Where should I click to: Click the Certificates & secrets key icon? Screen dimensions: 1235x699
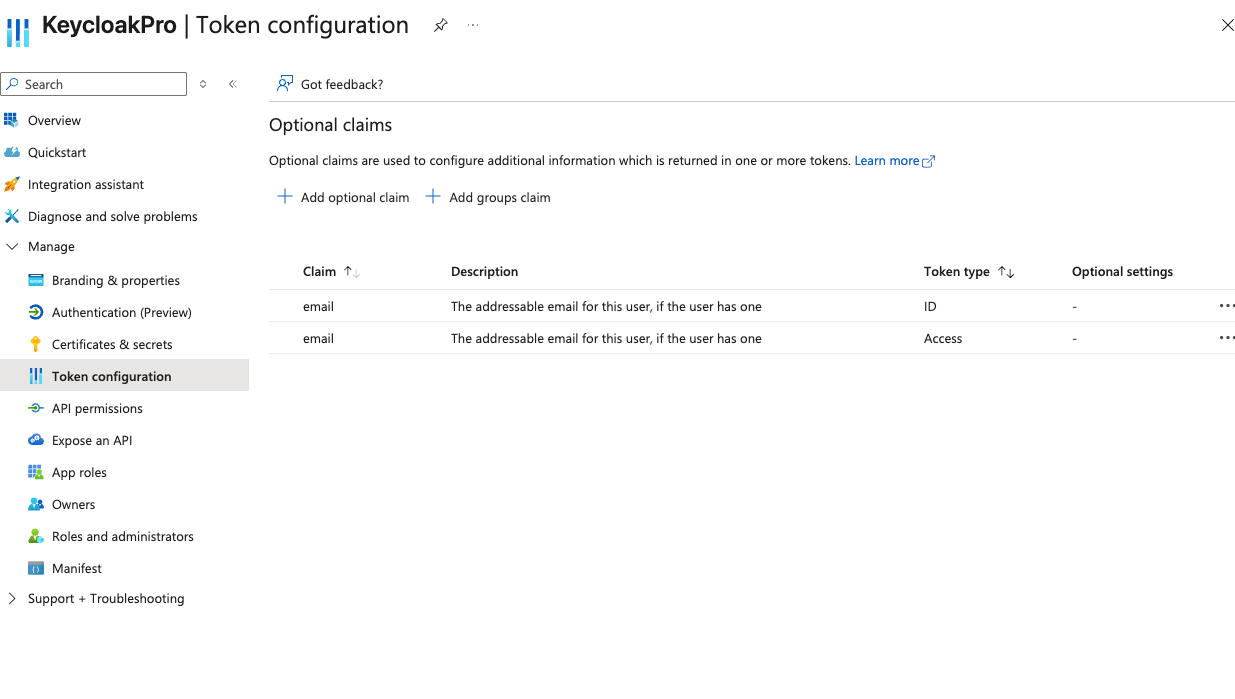pos(36,344)
